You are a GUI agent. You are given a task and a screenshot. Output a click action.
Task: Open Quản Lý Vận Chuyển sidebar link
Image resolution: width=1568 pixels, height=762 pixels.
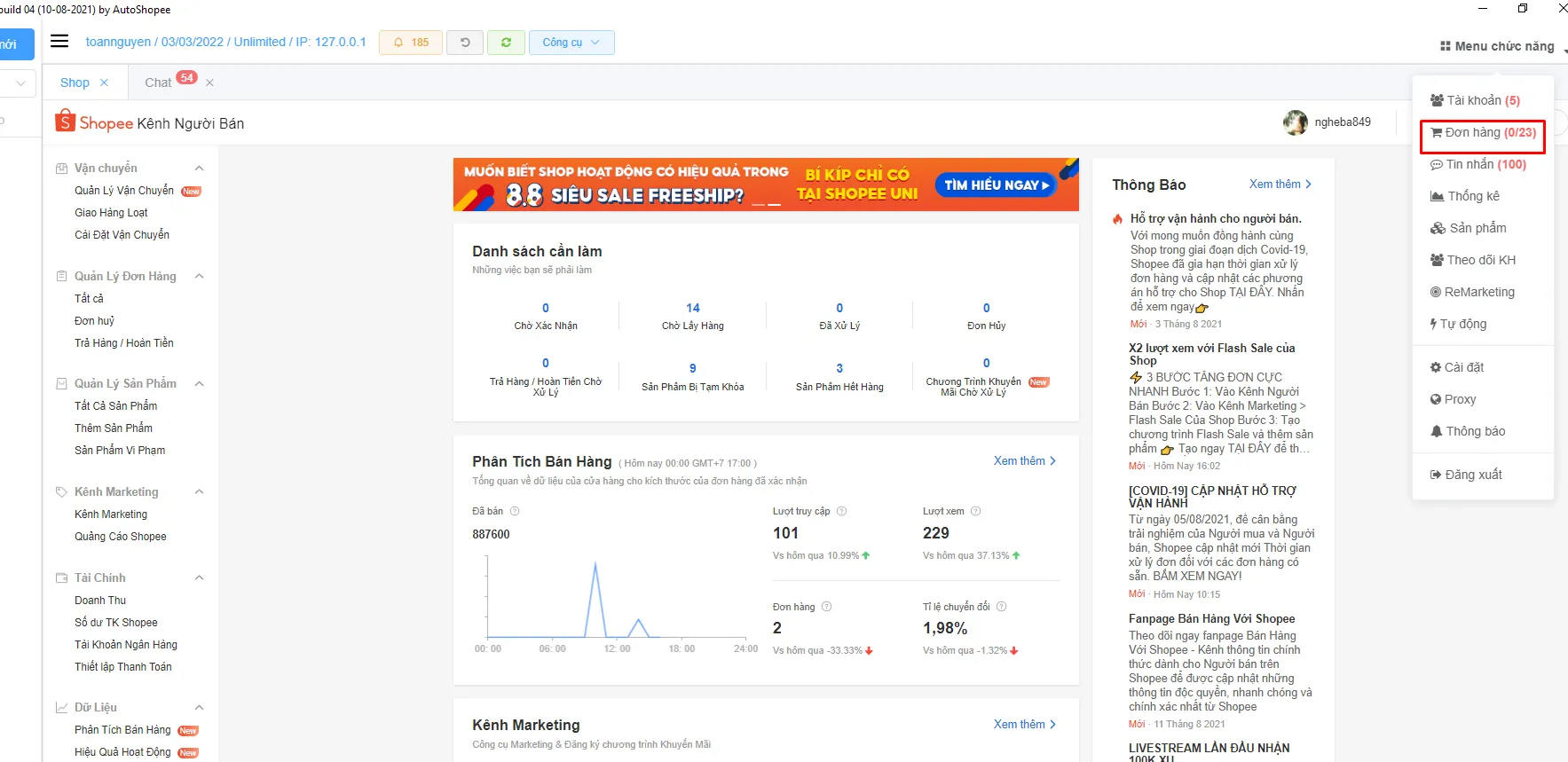click(x=124, y=191)
